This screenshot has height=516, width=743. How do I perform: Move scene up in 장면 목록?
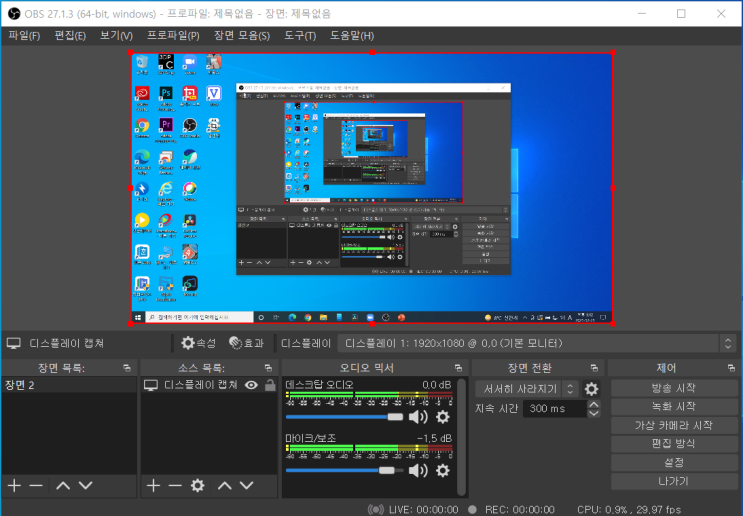(63, 486)
